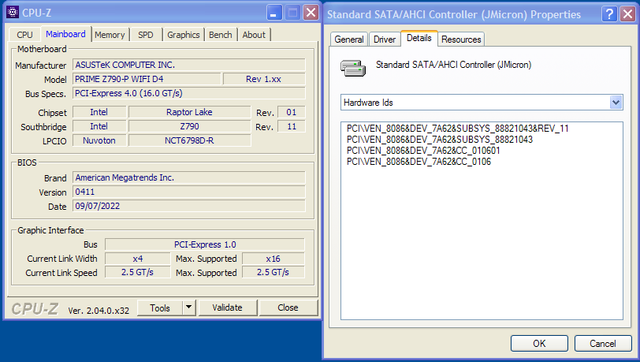Click the American Megatrends Inc. BIOS brand

point(189,178)
